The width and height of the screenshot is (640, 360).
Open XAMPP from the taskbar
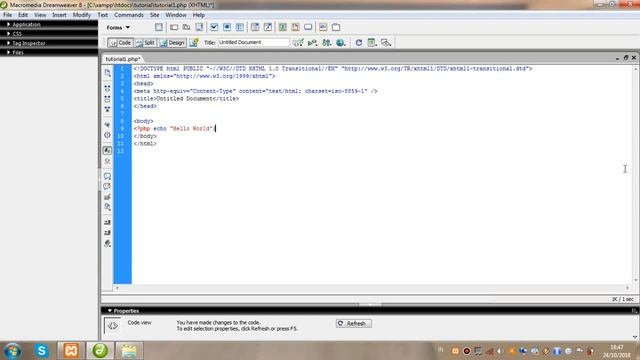71,351
